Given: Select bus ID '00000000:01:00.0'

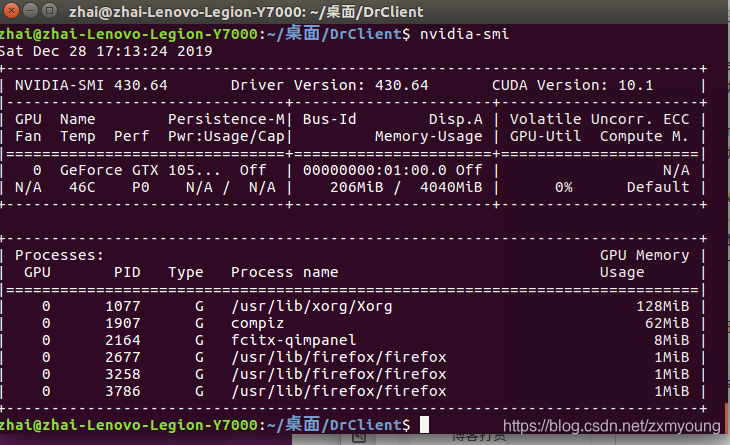Looking at the screenshot, I should tap(375, 170).
